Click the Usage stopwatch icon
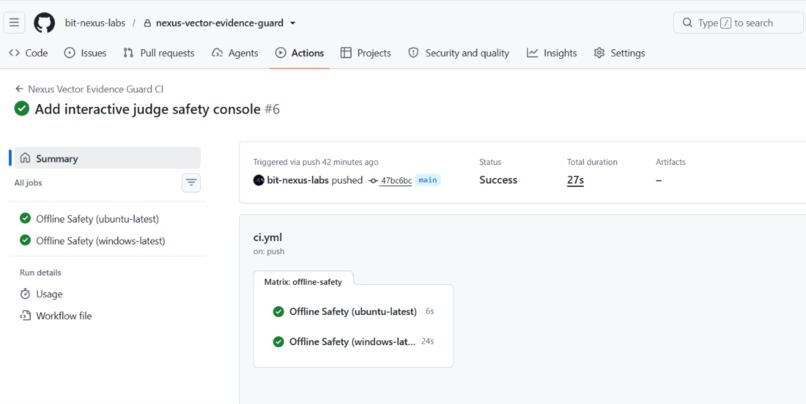The width and height of the screenshot is (806, 404). click(25, 294)
